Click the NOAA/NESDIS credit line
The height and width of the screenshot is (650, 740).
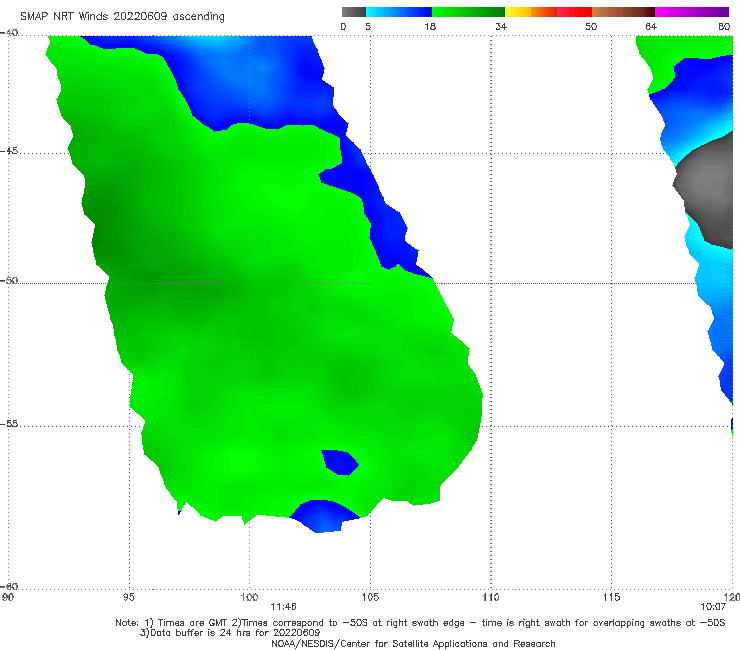(x=413, y=643)
